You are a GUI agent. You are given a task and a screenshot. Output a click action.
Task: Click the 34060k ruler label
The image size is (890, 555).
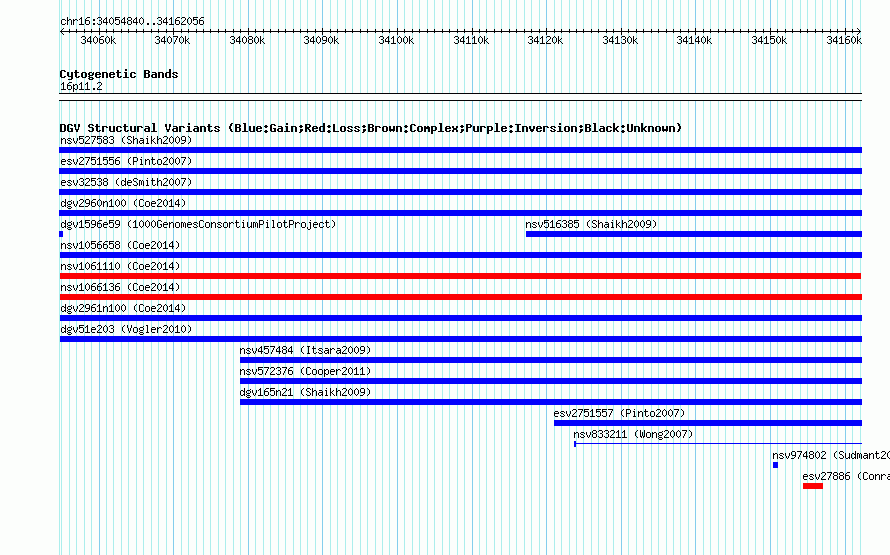[x=98, y=40]
